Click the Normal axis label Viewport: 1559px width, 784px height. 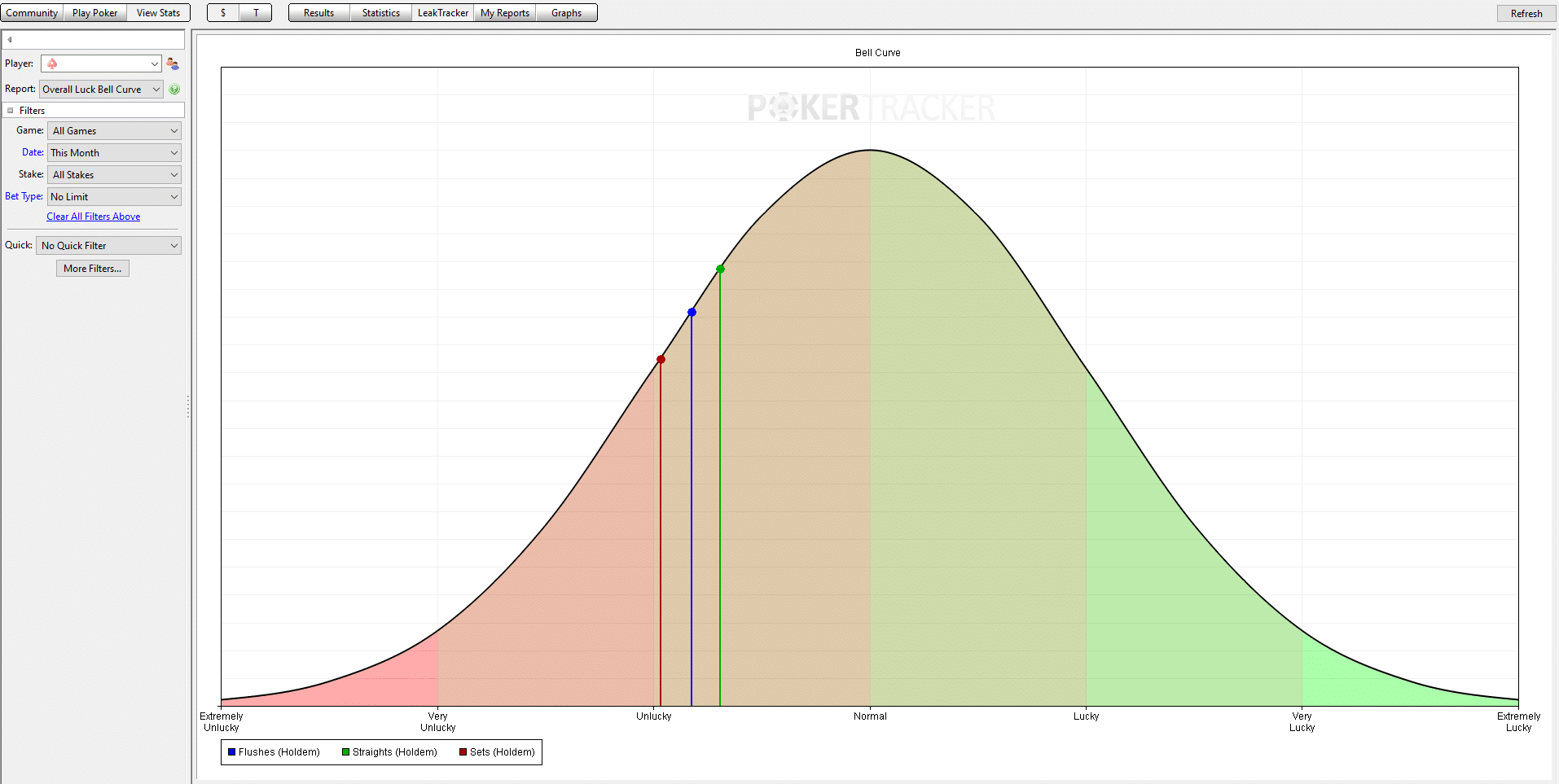click(870, 716)
